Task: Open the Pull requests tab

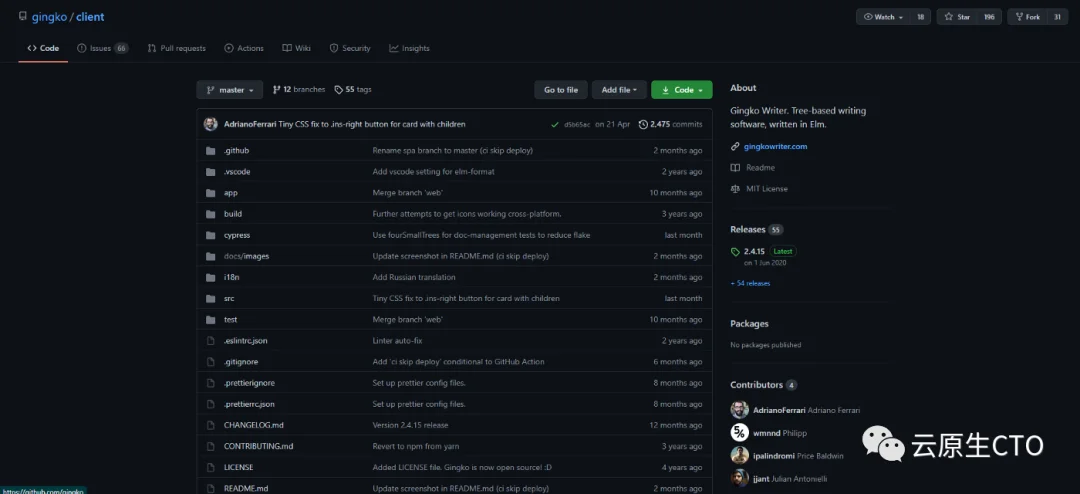Action: pyautogui.click(x=176, y=48)
